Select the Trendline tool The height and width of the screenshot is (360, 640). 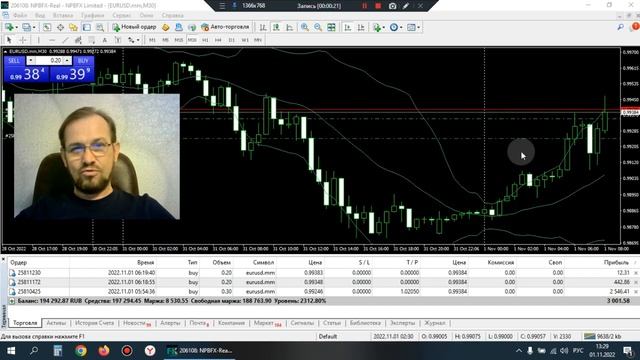(65, 40)
